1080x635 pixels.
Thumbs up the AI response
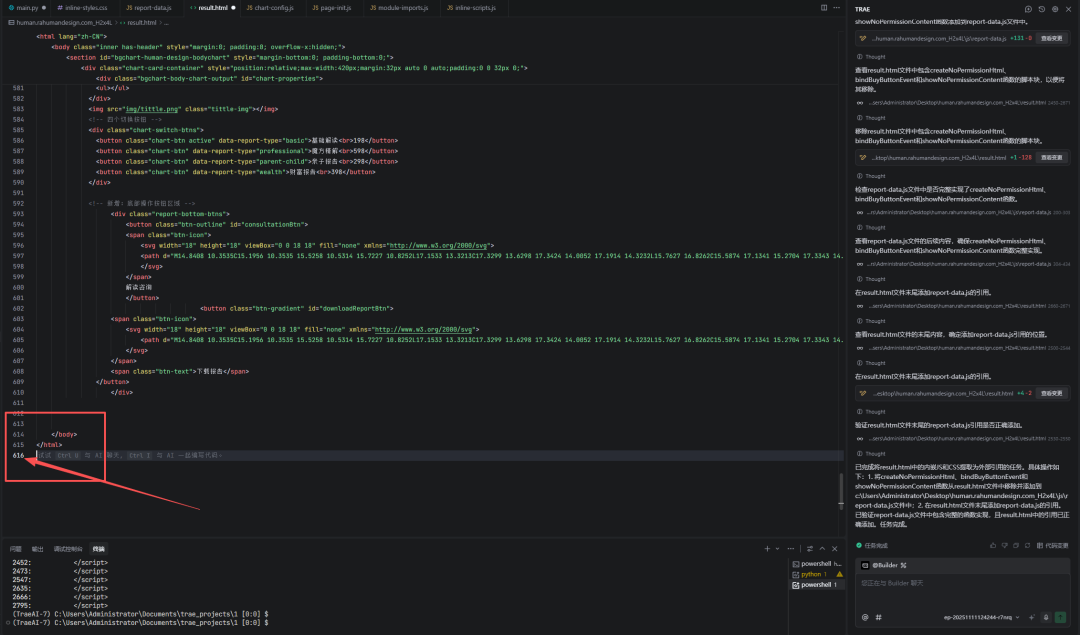tap(993, 545)
